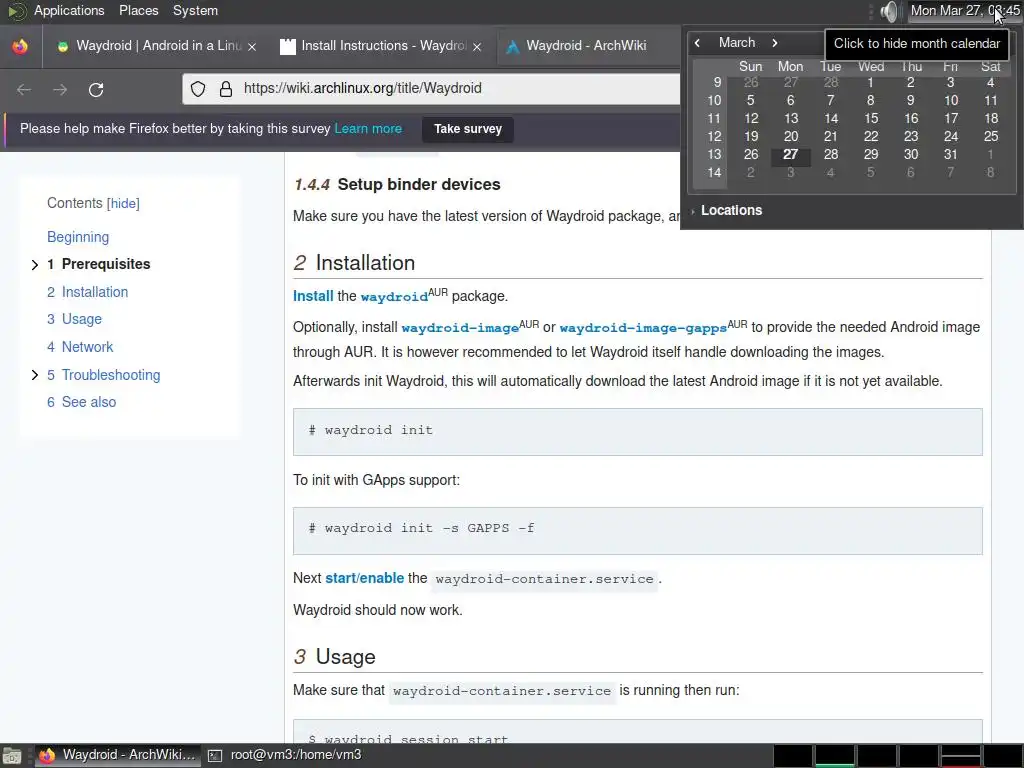Click the padlock site security icon
Screen dimensions: 1024x768
click(226, 89)
